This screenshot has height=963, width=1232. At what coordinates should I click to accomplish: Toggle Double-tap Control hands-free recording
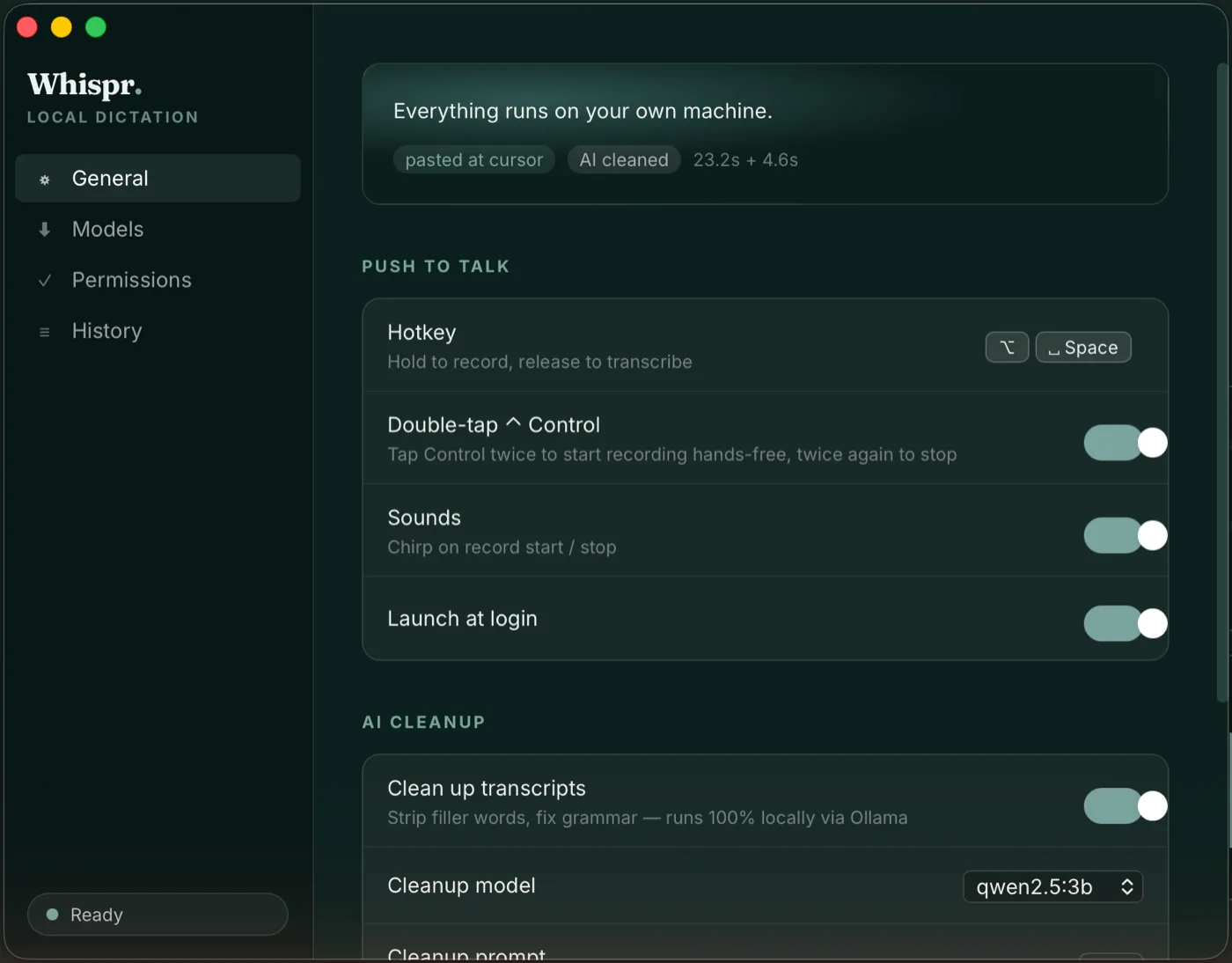pyautogui.click(x=1126, y=443)
